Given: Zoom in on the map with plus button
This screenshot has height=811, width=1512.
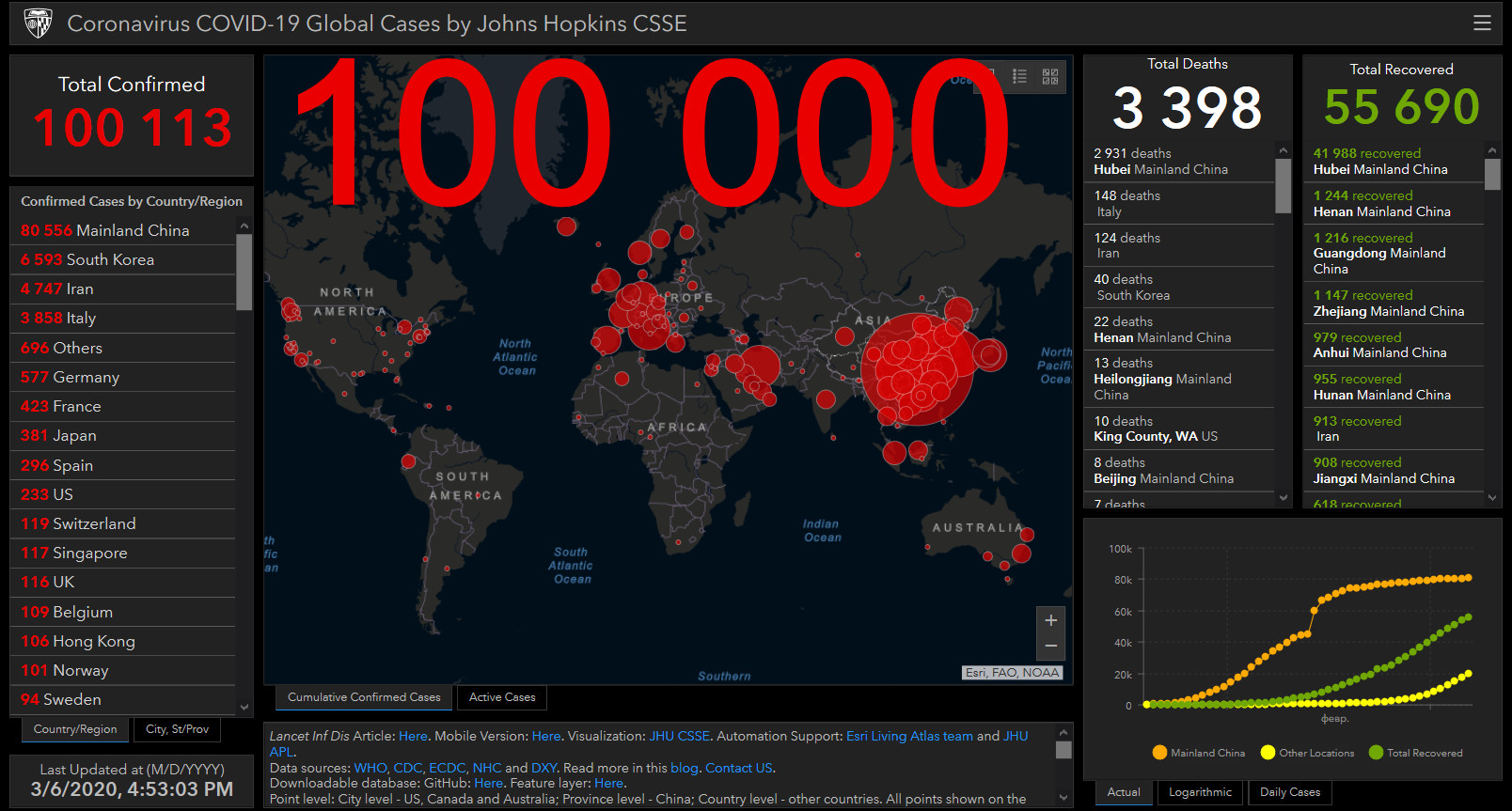Looking at the screenshot, I should [1051, 620].
